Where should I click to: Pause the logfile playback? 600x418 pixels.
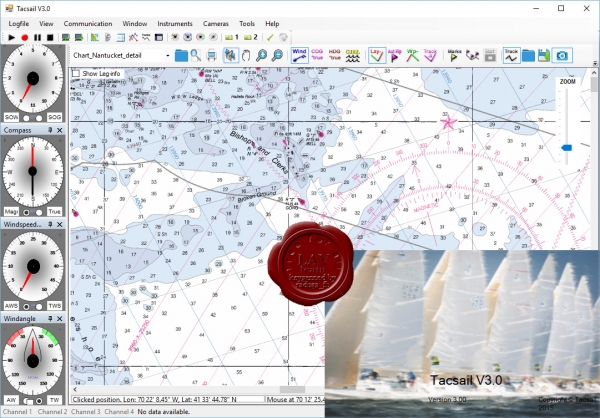(x=37, y=38)
